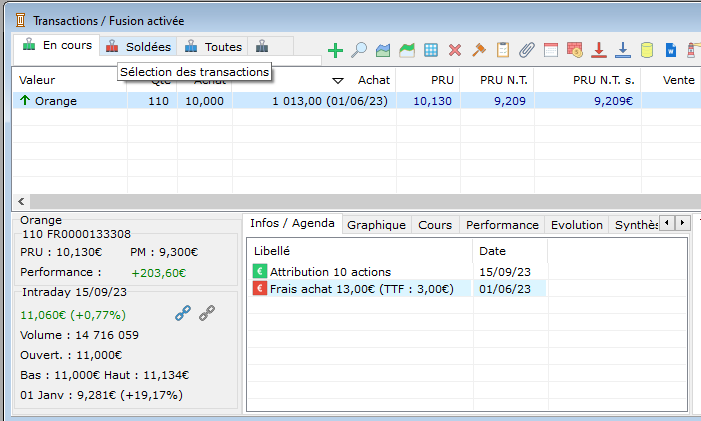Image resolution: width=701 pixels, height=421 pixels.
Task: Click the ISIN text 110 FR0000133308
Action: pyautogui.click(x=76, y=234)
